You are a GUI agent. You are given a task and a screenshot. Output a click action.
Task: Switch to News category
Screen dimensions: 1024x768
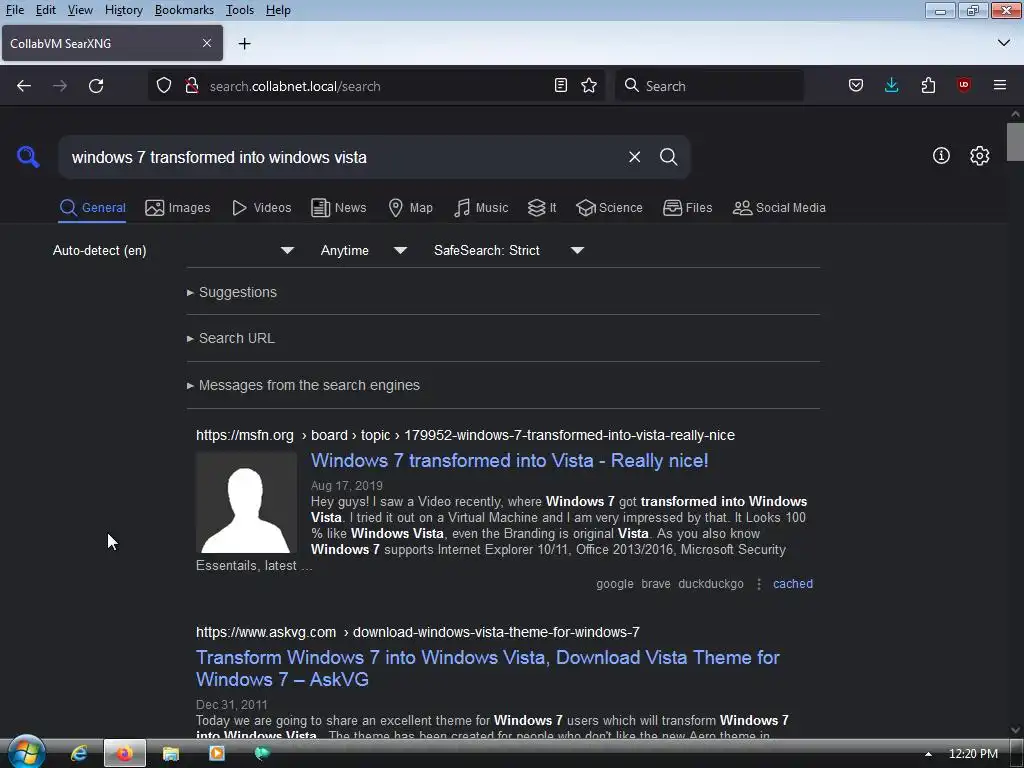[x=338, y=208]
